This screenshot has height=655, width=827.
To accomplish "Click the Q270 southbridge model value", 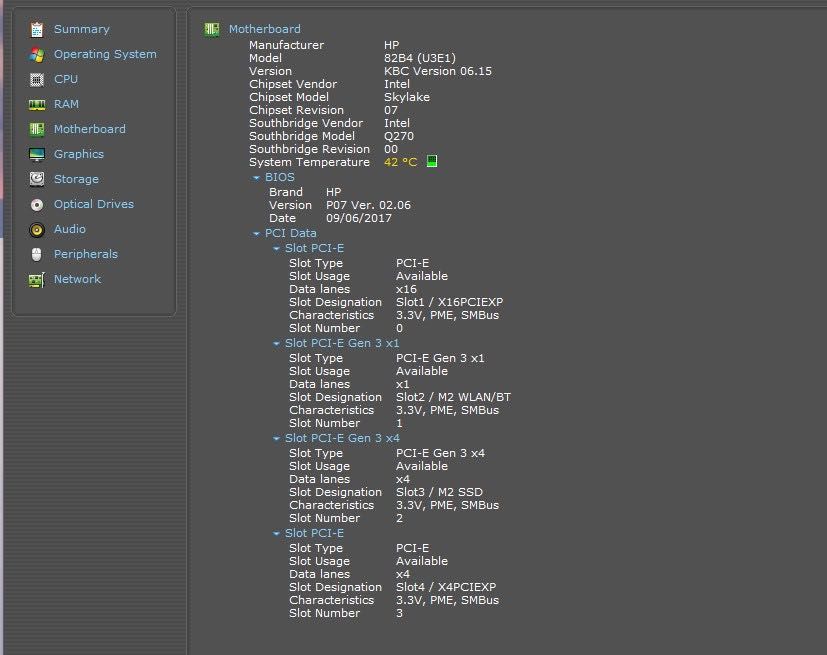I will click(x=399, y=136).
